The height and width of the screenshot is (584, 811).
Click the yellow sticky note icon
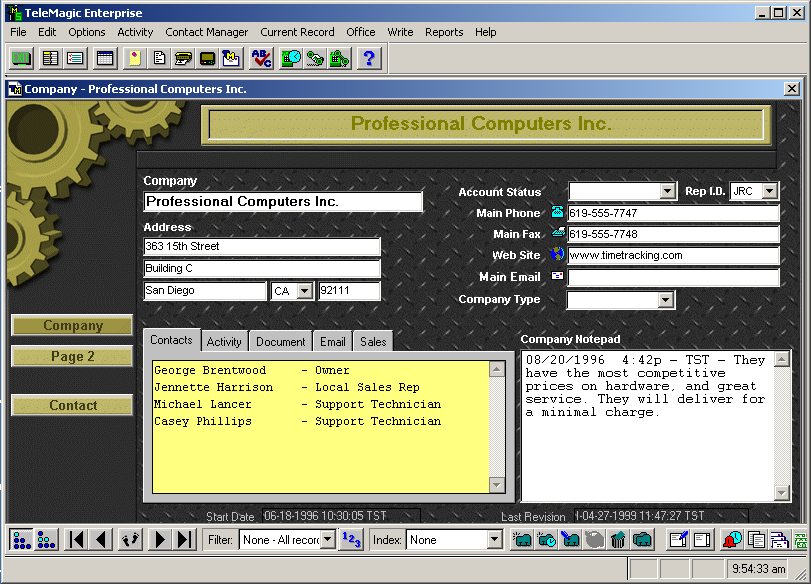(135, 58)
